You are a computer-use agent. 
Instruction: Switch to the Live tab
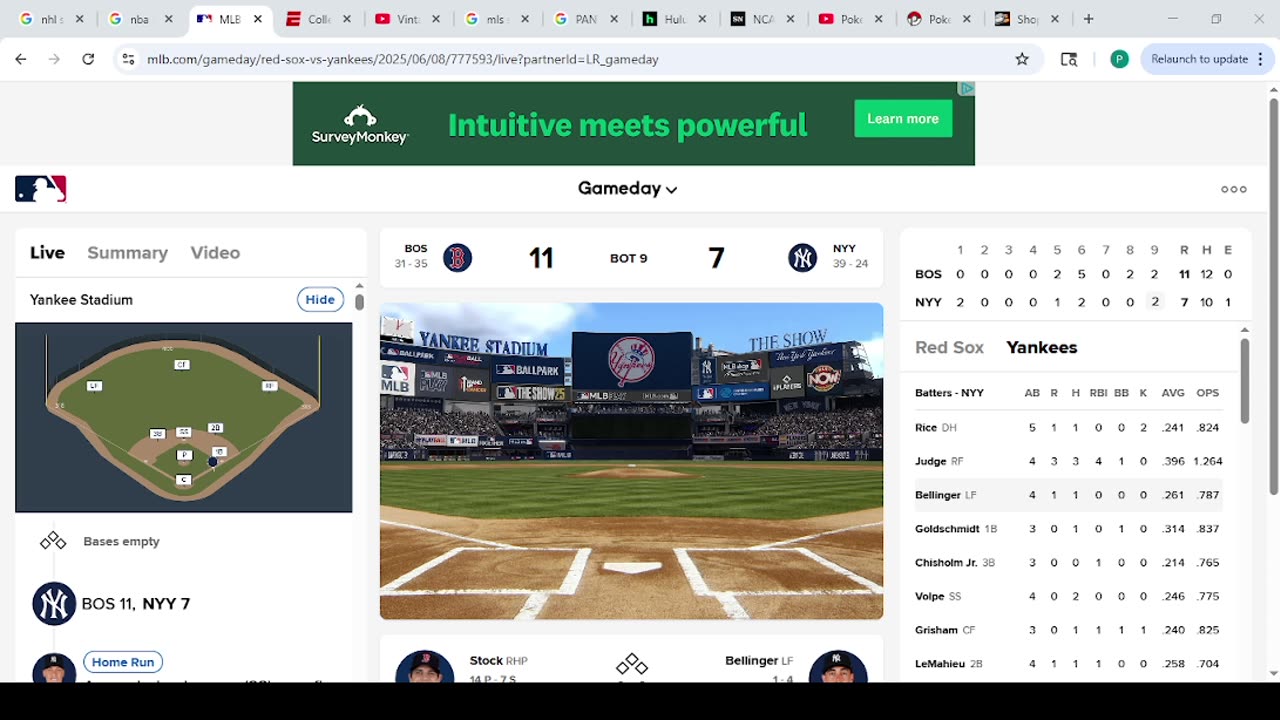pos(47,253)
